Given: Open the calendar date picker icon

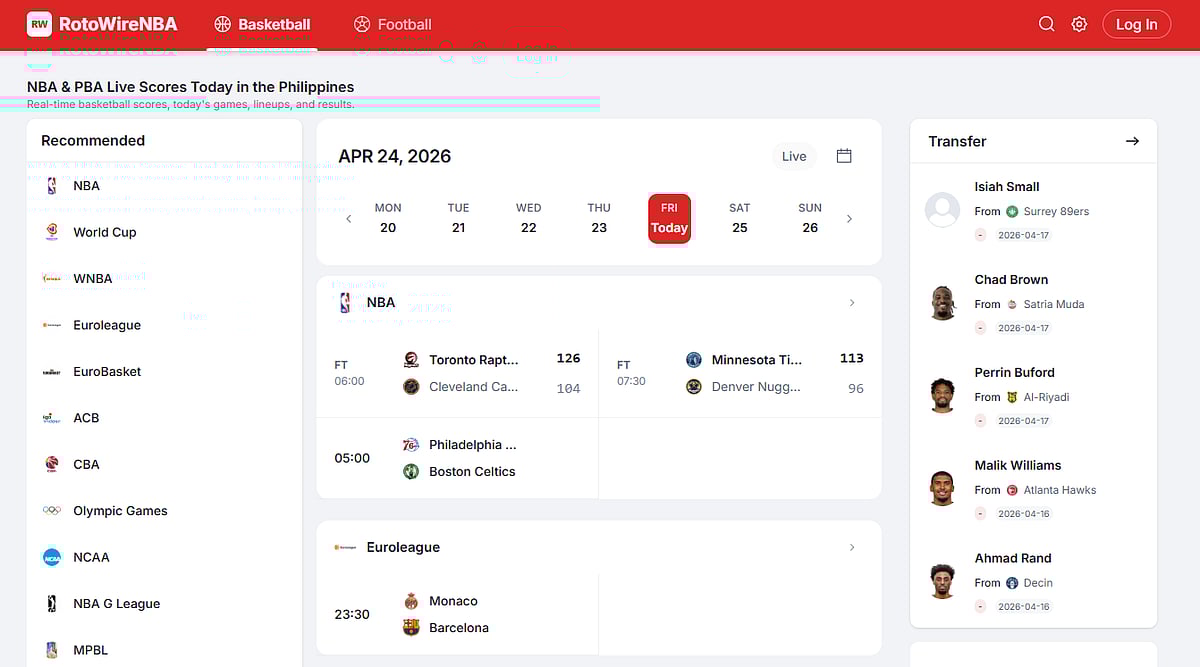Looking at the screenshot, I should tap(844, 156).
